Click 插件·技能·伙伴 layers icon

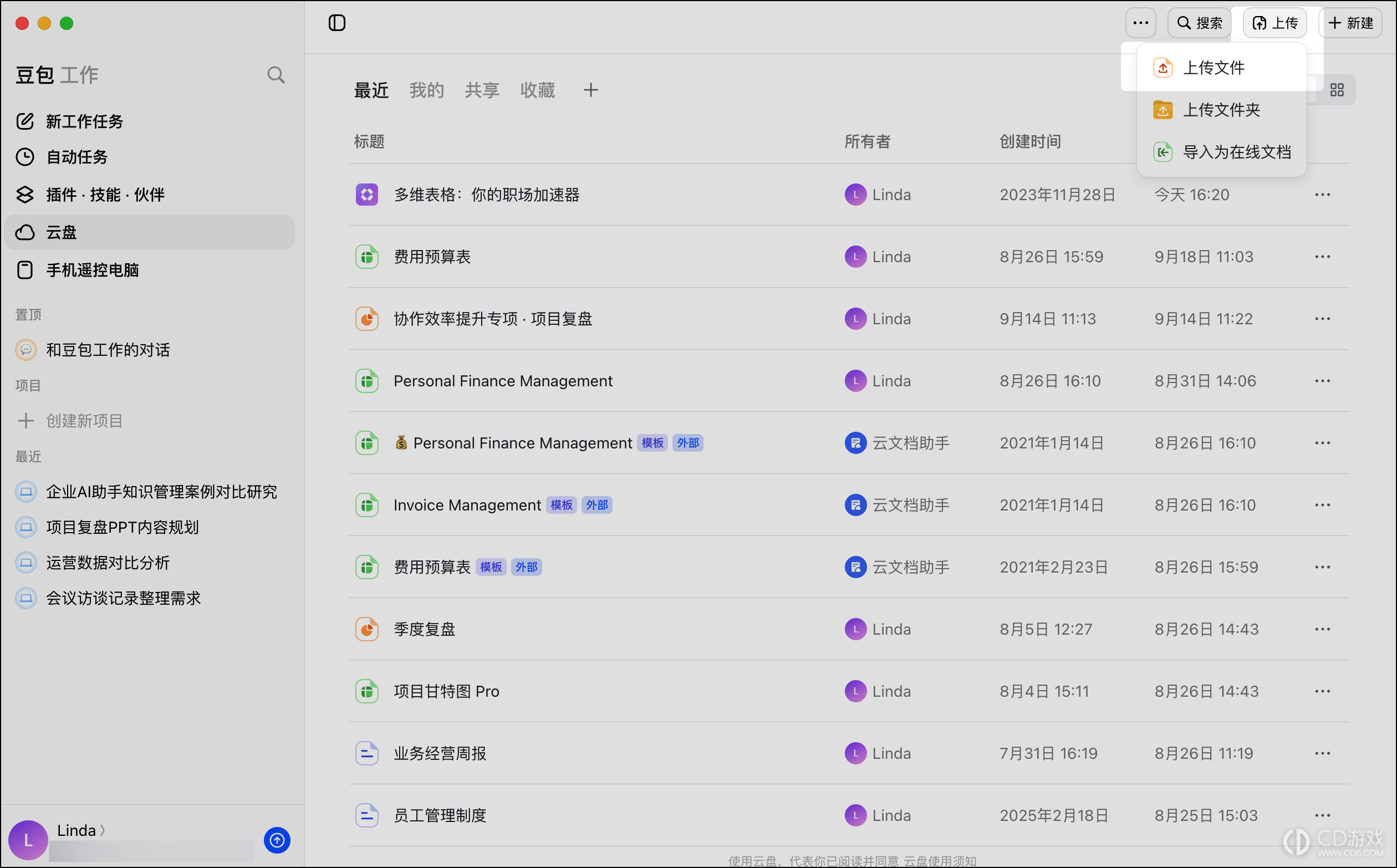tap(26, 195)
